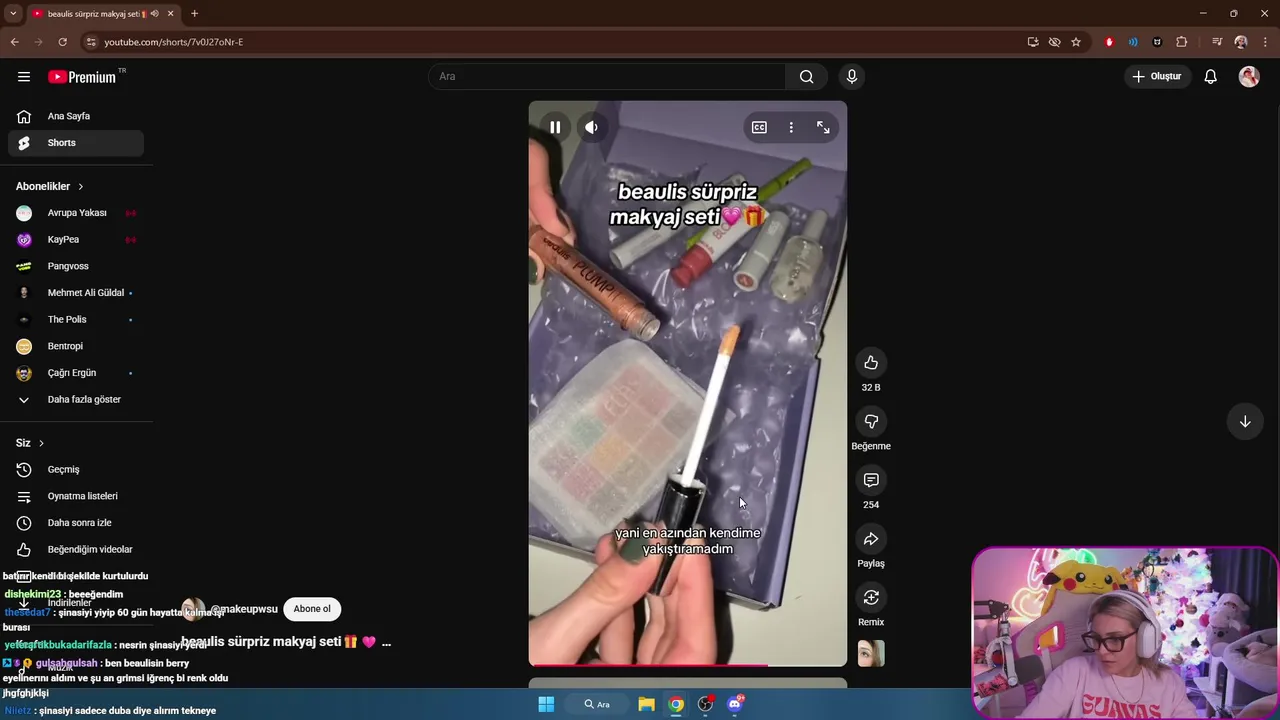Open the blue sound-waves extension icon
Image resolution: width=1280 pixels, height=720 pixels.
click(x=1133, y=42)
